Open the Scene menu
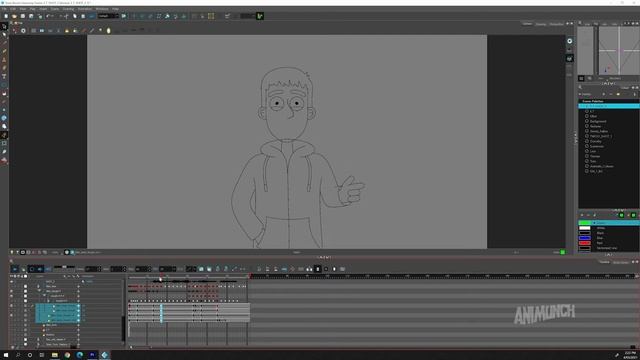The height and width of the screenshot is (360, 640). 55,9
